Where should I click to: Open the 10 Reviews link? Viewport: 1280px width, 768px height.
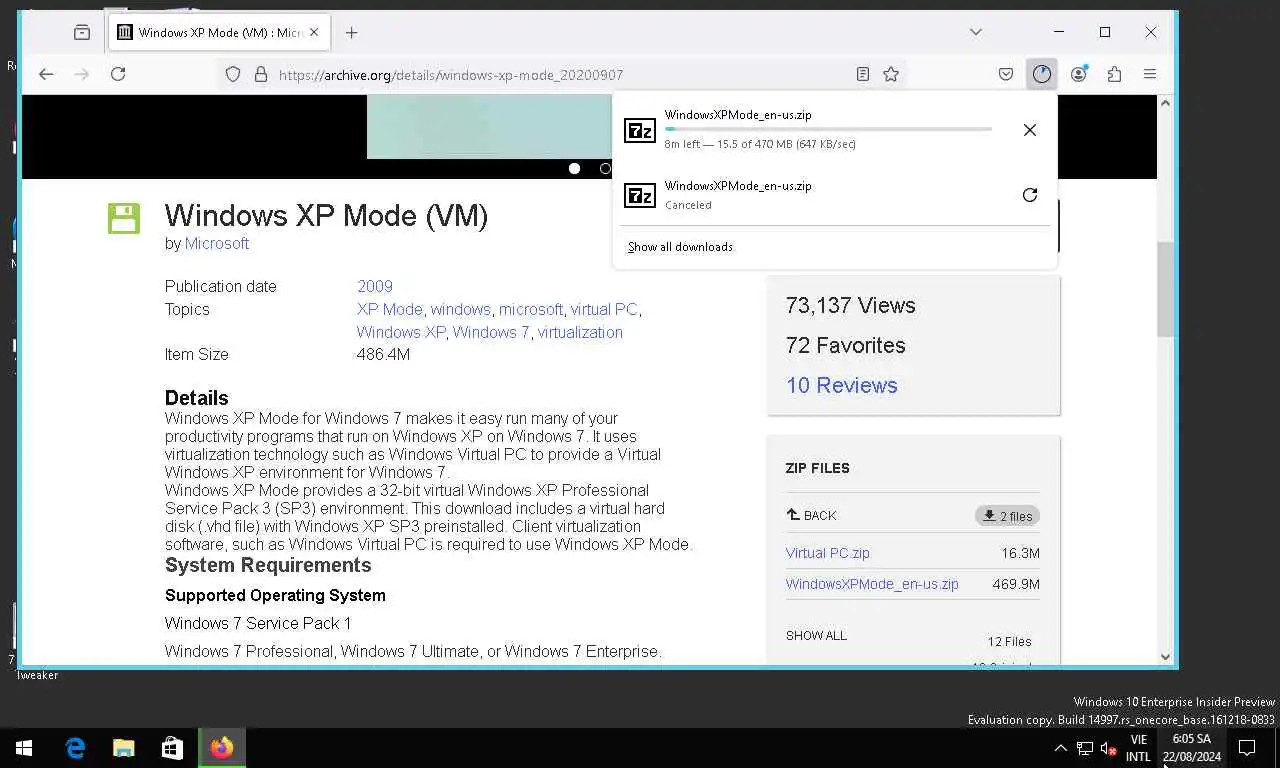click(842, 385)
